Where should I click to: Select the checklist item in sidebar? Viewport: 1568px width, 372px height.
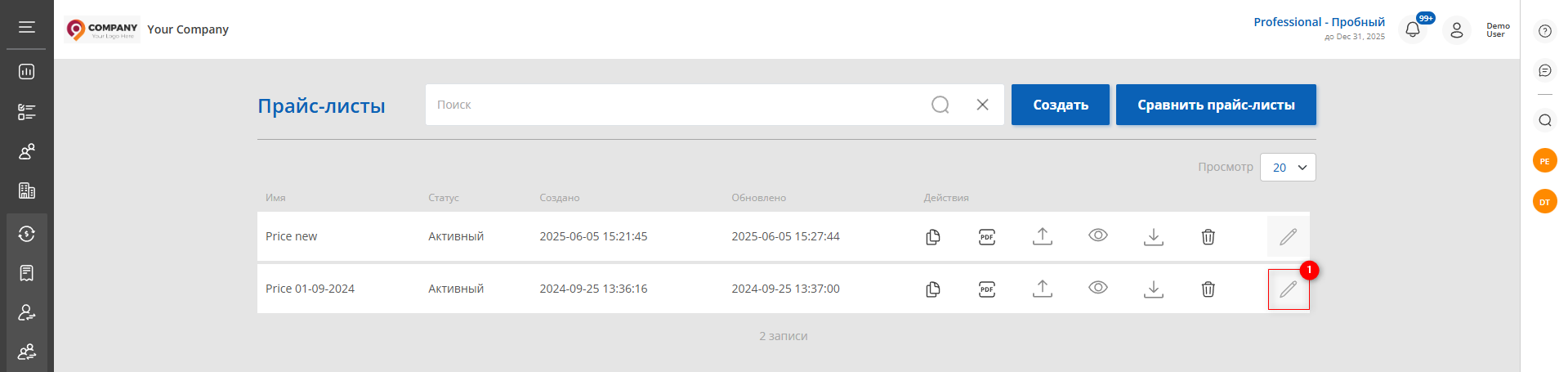tap(27, 112)
